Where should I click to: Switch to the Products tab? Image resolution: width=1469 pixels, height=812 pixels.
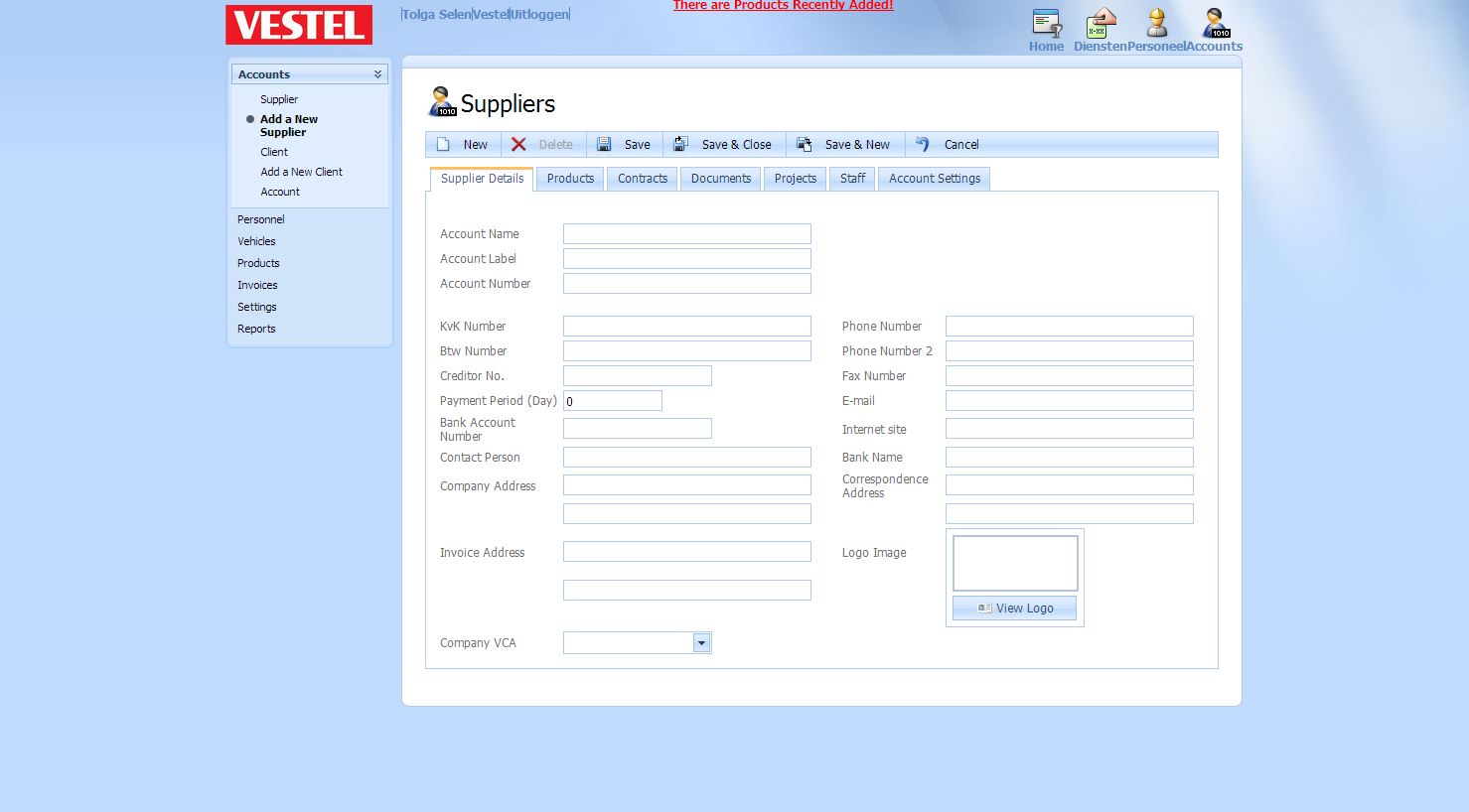pos(570,179)
